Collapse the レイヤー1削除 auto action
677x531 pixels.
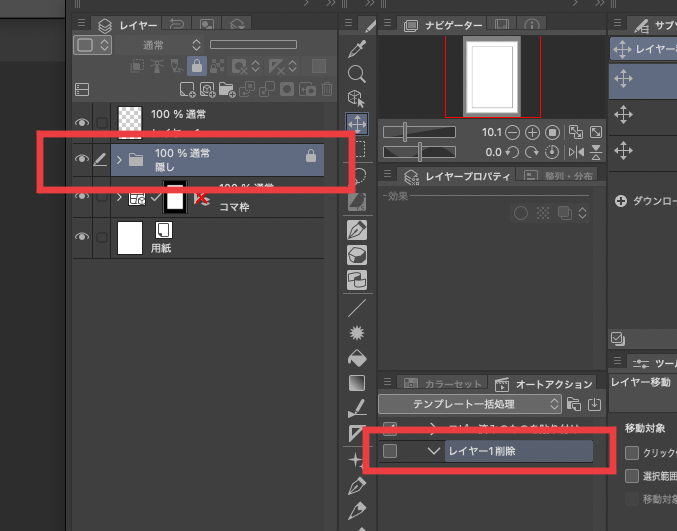[x=433, y=451]
